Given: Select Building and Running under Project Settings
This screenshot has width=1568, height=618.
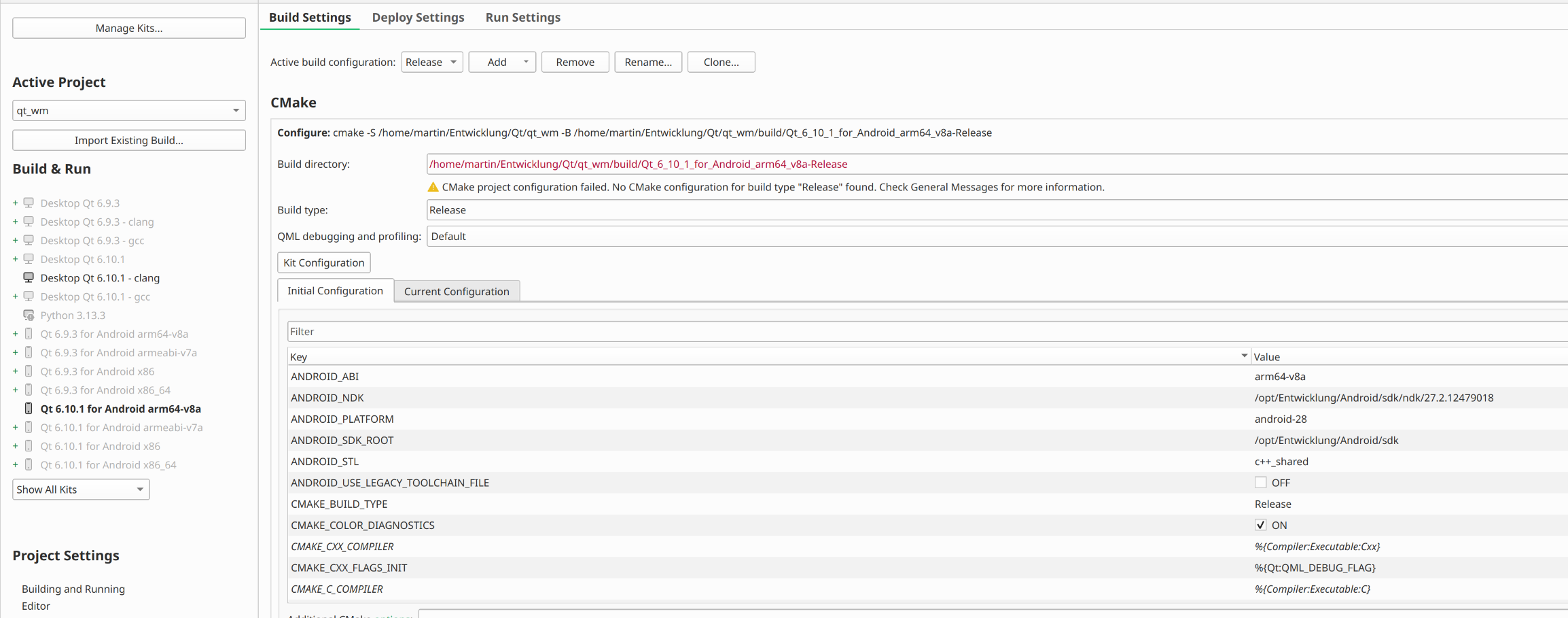Looking at the screenshot, I should coord(73,589).
